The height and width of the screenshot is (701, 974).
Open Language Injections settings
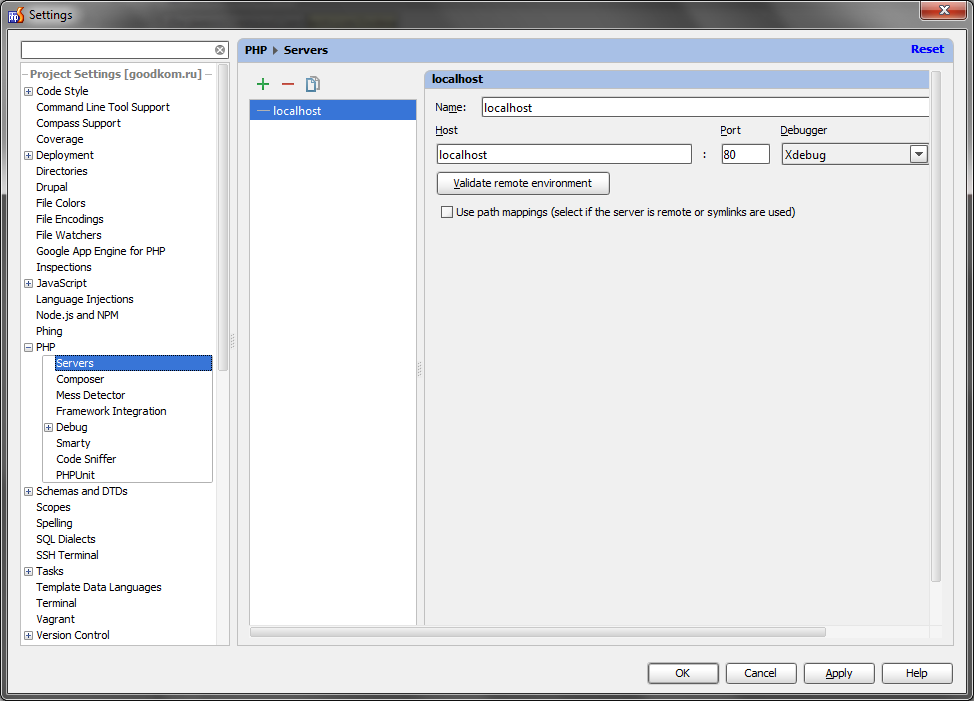click(x=84, y=299)
